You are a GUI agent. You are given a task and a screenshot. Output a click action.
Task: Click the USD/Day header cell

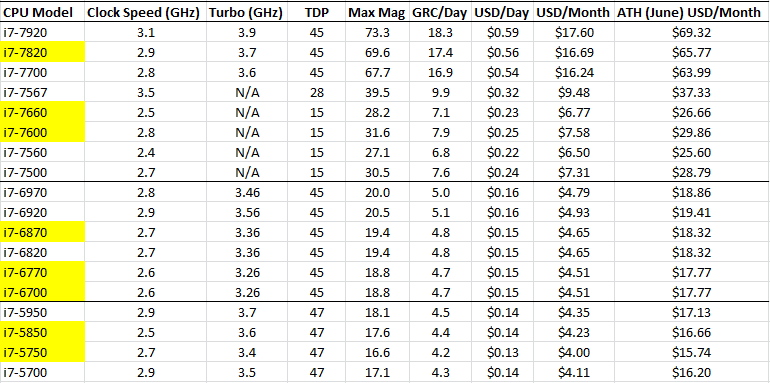pyautogui.click(x=502, y=13)
